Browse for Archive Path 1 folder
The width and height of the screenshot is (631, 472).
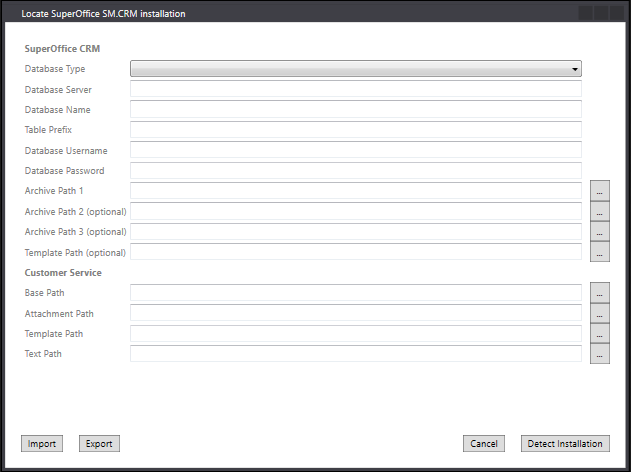point(600,191)
